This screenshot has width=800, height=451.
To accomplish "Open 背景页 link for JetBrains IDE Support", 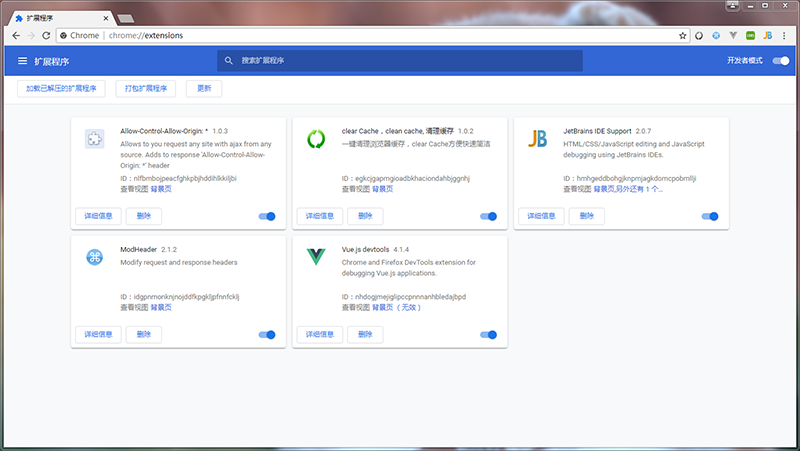I will 604,189.
